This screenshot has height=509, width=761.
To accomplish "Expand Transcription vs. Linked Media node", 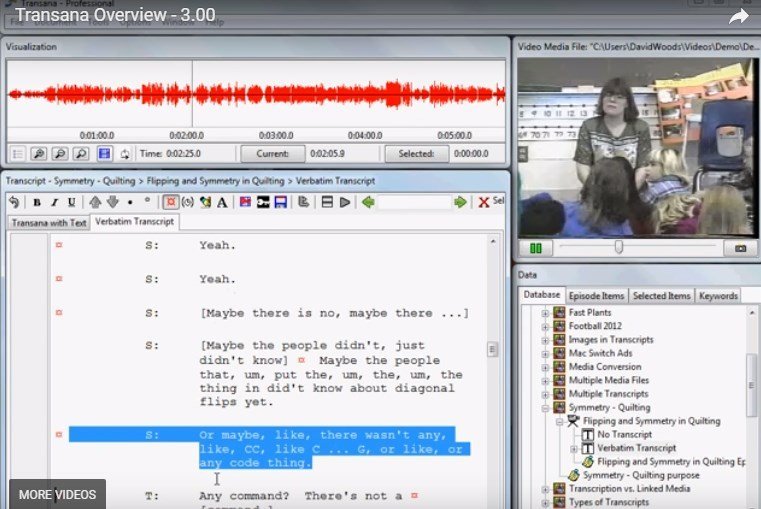I will click(x=545, y=489).
